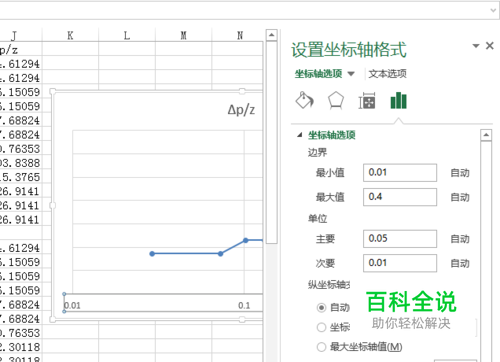The image size is (500, 362).
Task: Open the Effects pentagon tab
Action: 336,100
